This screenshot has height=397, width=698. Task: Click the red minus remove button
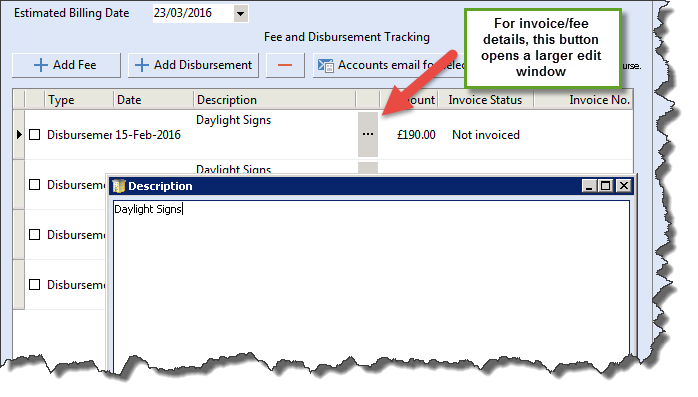[x=285, y=65]
